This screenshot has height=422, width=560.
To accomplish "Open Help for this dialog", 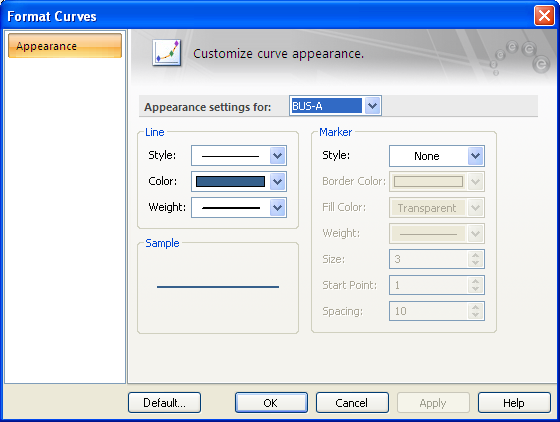I will click(x=514, y=403).
